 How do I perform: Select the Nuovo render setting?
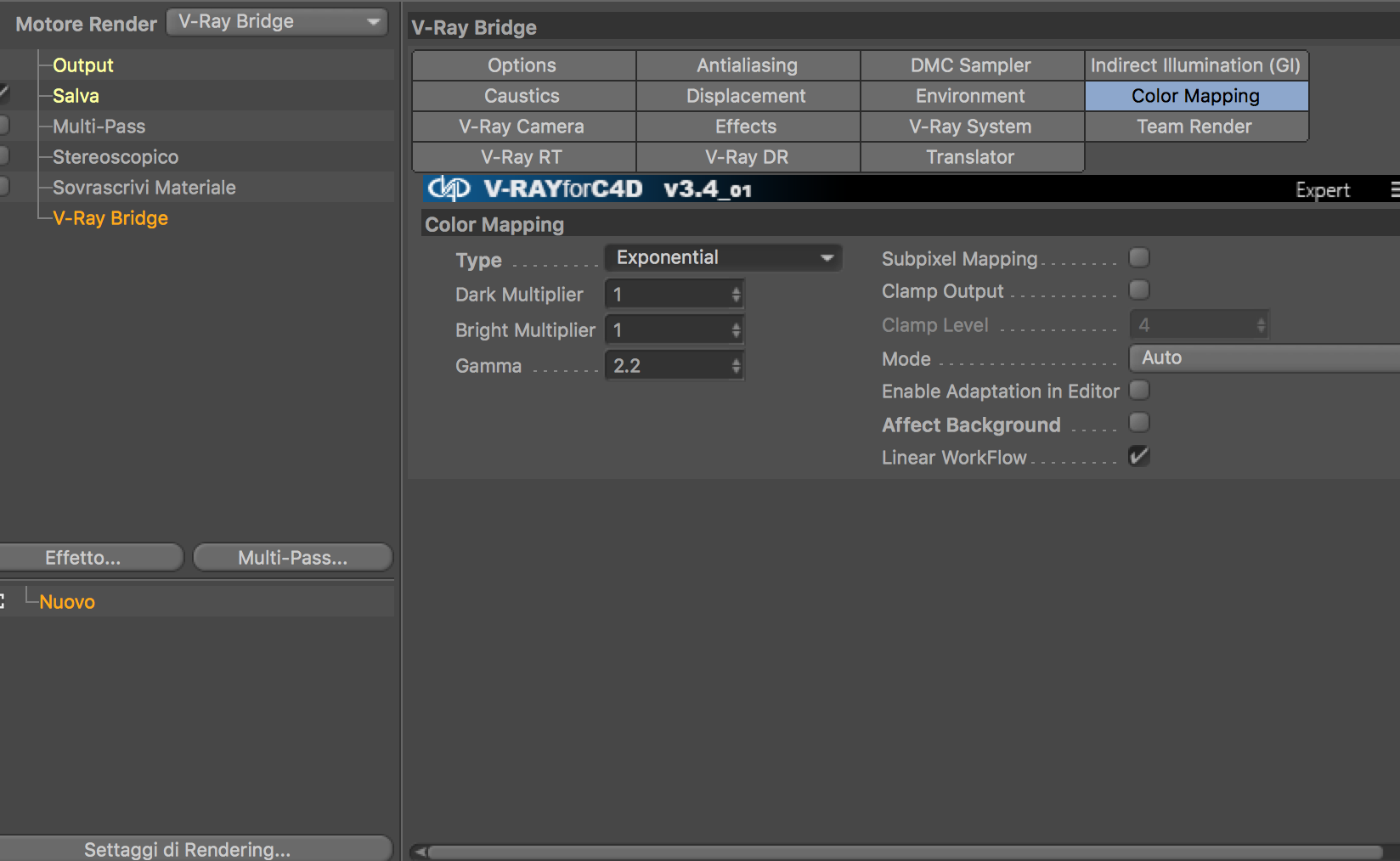(67, 602)
